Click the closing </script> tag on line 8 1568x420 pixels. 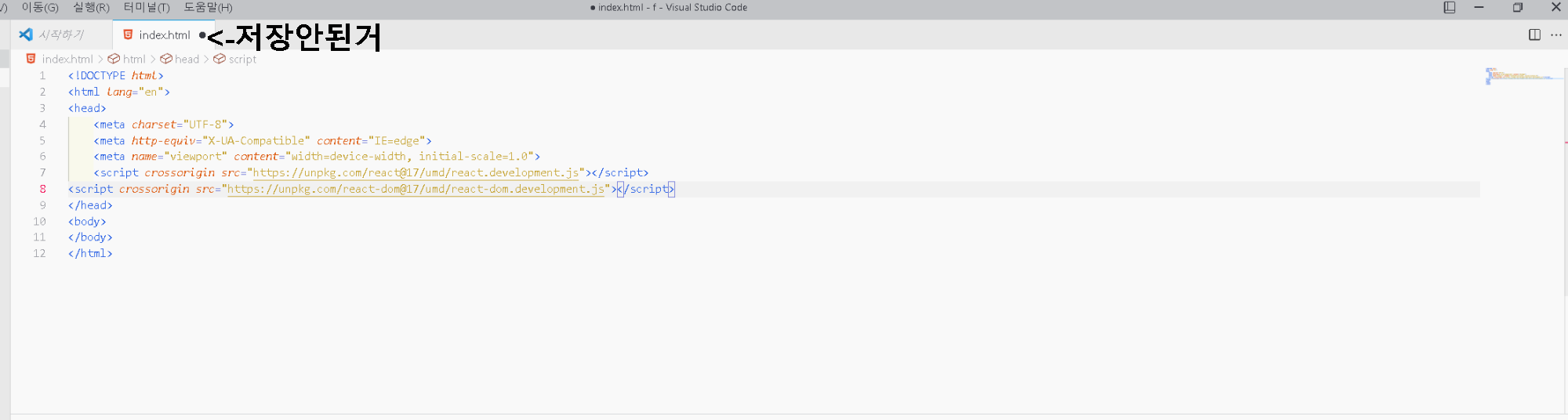click(x=646, y=189)
